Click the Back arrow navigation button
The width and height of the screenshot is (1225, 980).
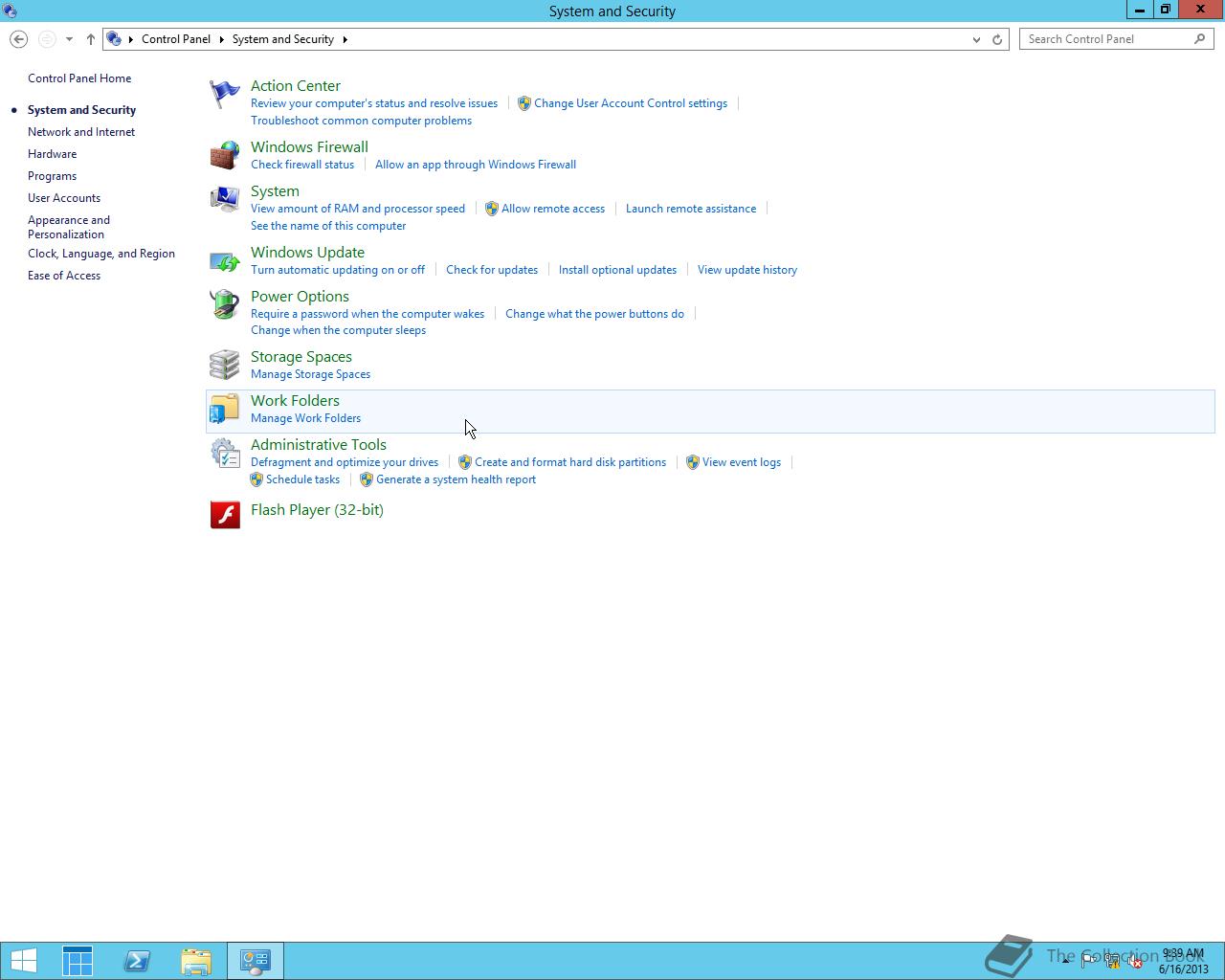pos(18,39)
